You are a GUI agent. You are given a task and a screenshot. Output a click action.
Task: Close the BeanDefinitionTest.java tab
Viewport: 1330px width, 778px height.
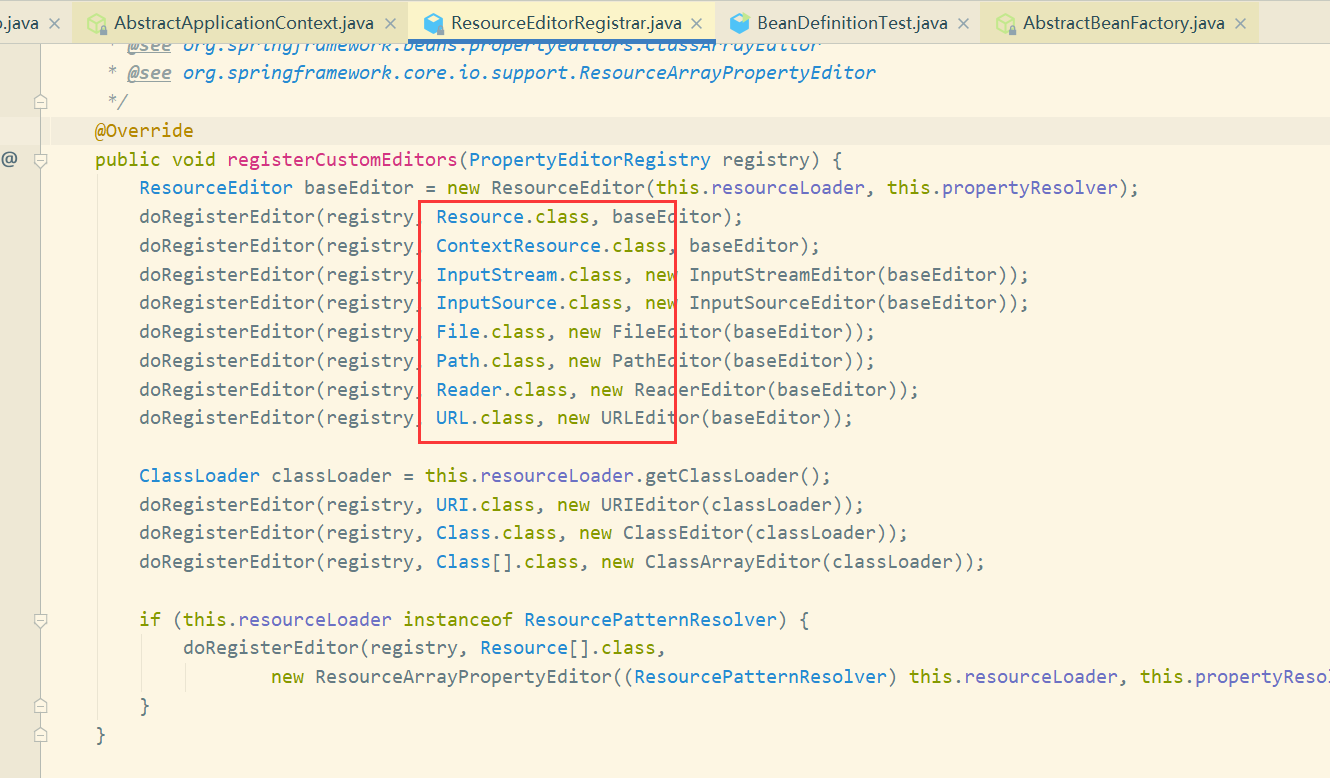pos(962,23)
